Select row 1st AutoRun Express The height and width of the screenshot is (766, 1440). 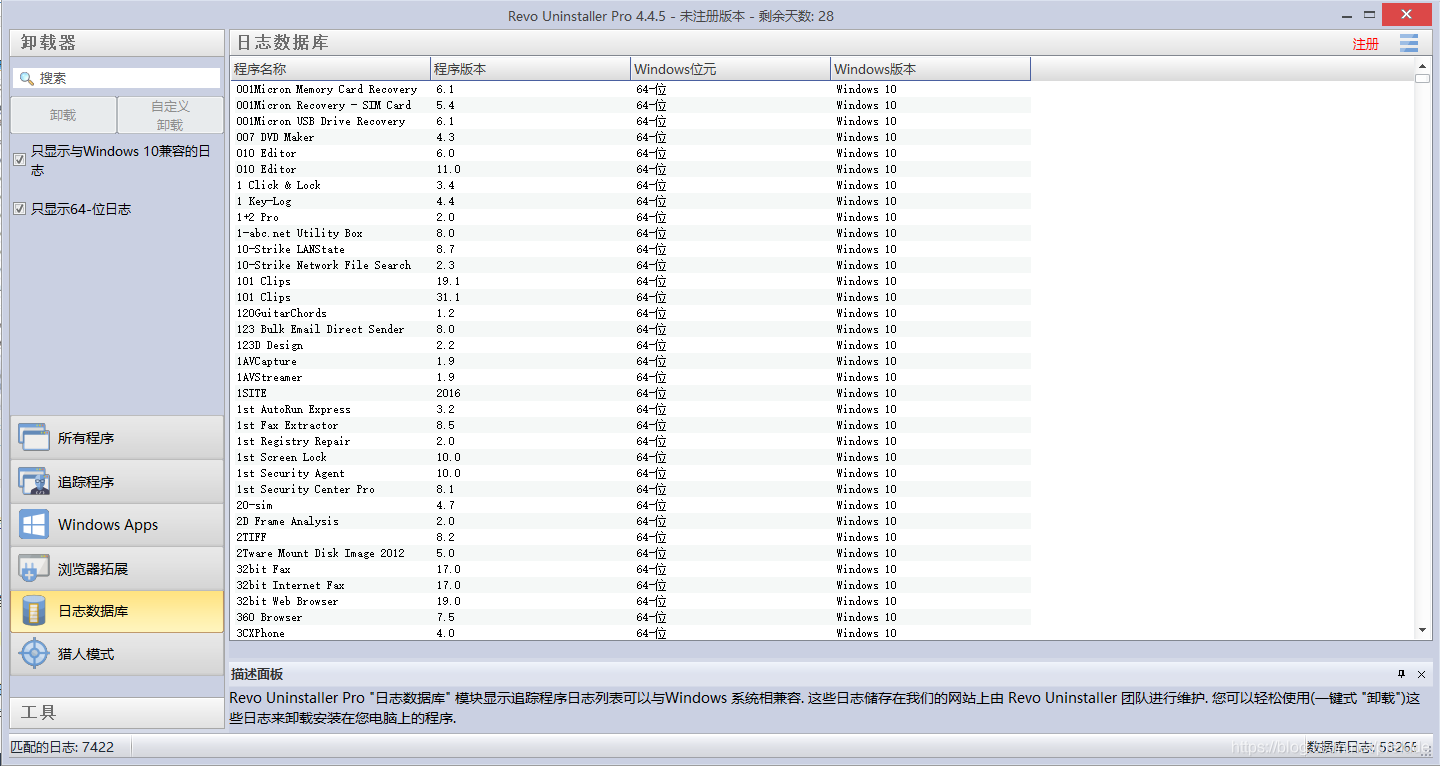click(630, 409)
